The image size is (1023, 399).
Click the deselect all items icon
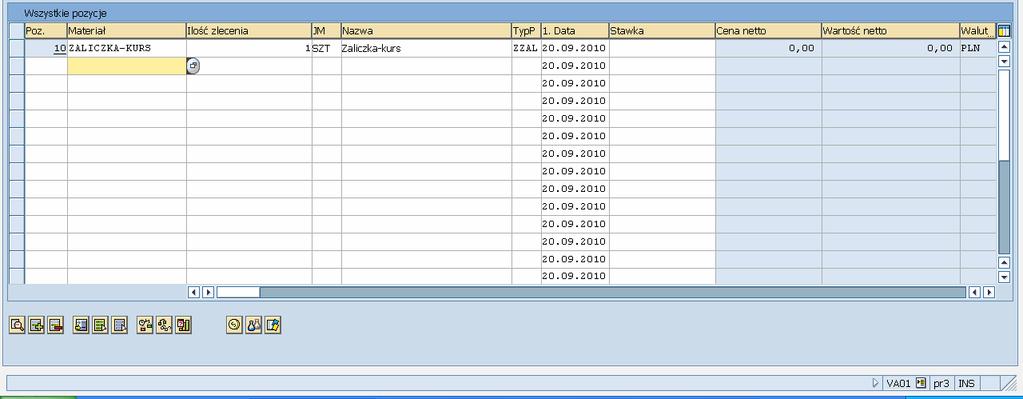tap(119, 325)
